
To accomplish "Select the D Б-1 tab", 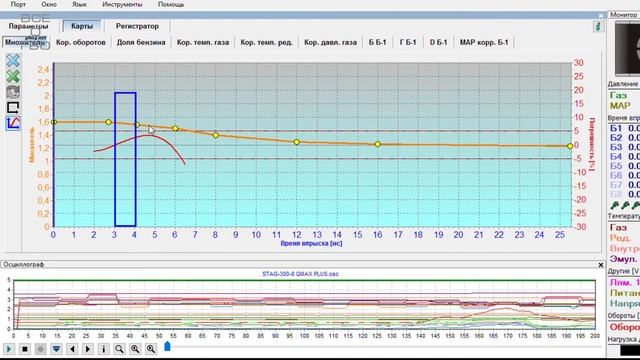I will 438,42.
